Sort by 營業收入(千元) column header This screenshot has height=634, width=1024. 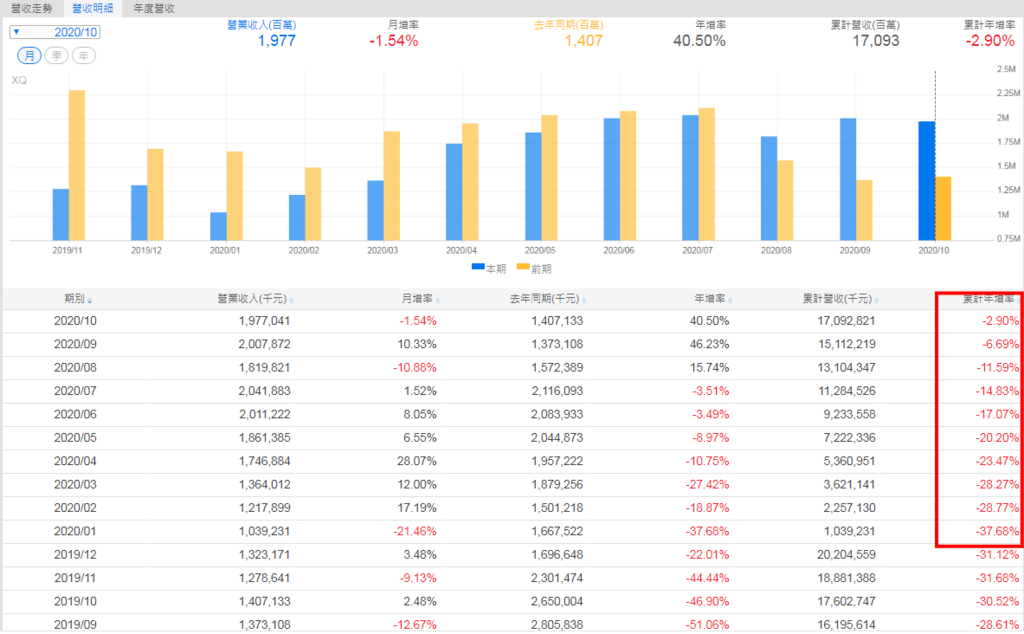tap(255, 298)
